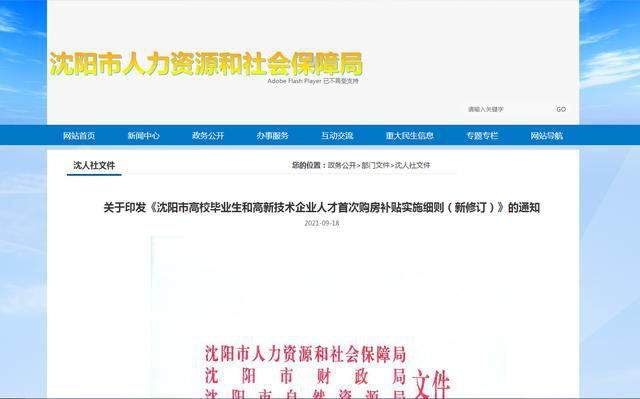Viewport: 640px width, 399px height.
Task: Click the publication date 2021-09-18
Action: (322, 223)
